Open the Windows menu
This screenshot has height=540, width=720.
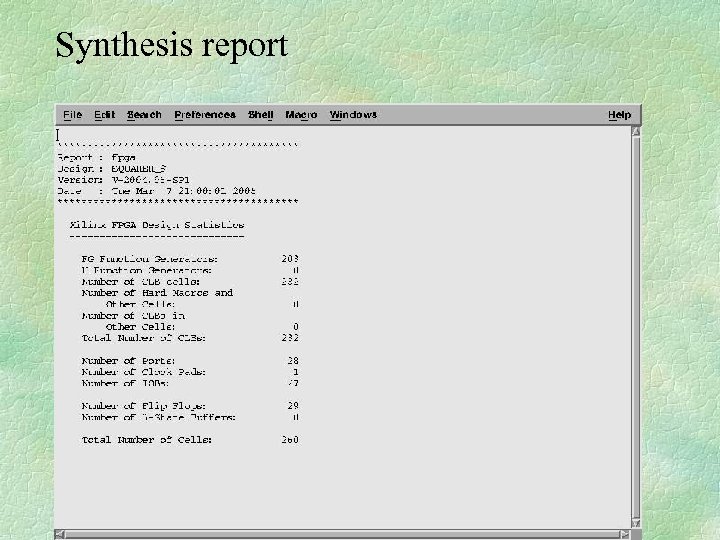353,115
